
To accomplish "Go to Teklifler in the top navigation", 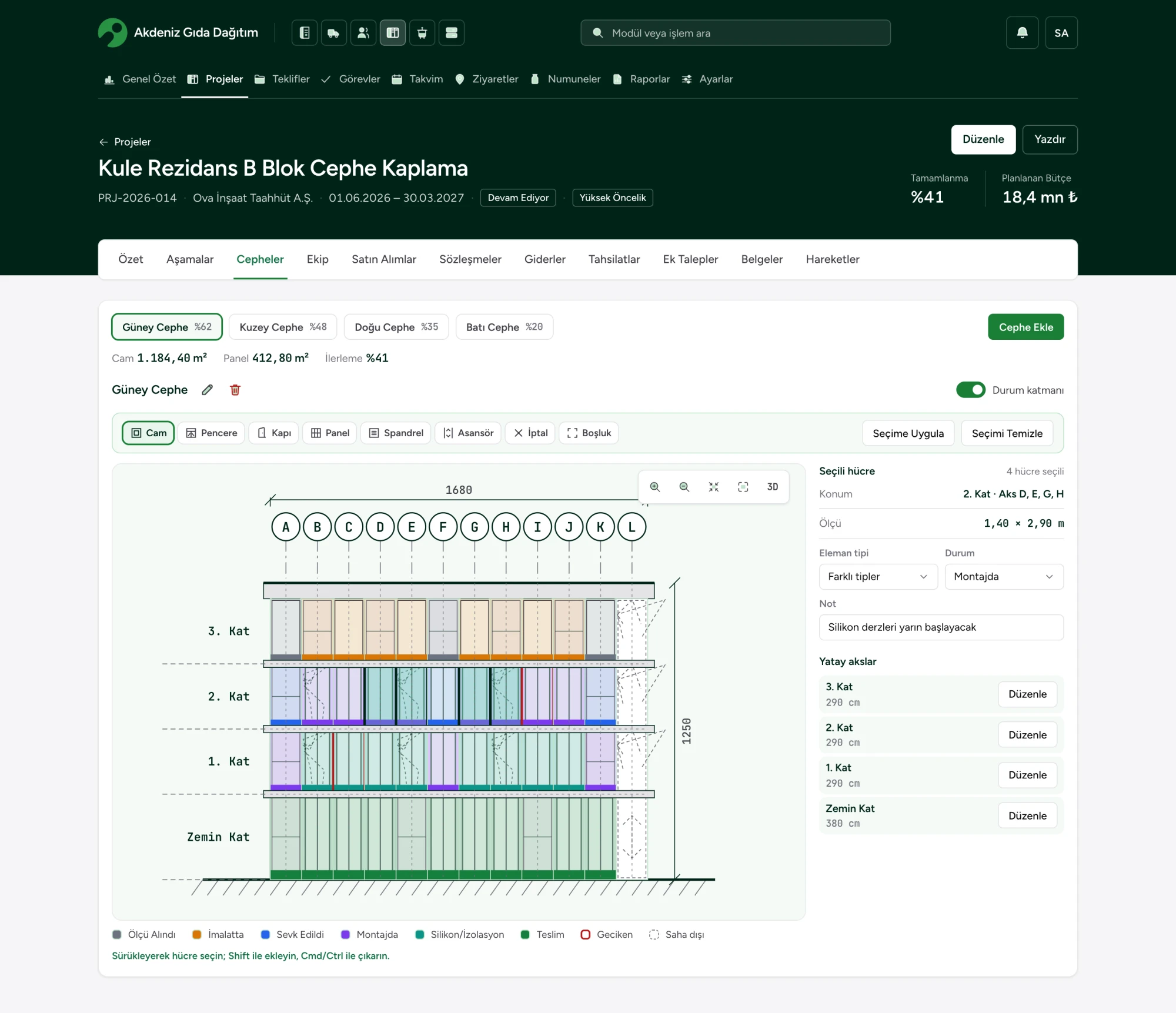I will pyautogui.click(x=282, y=79).
